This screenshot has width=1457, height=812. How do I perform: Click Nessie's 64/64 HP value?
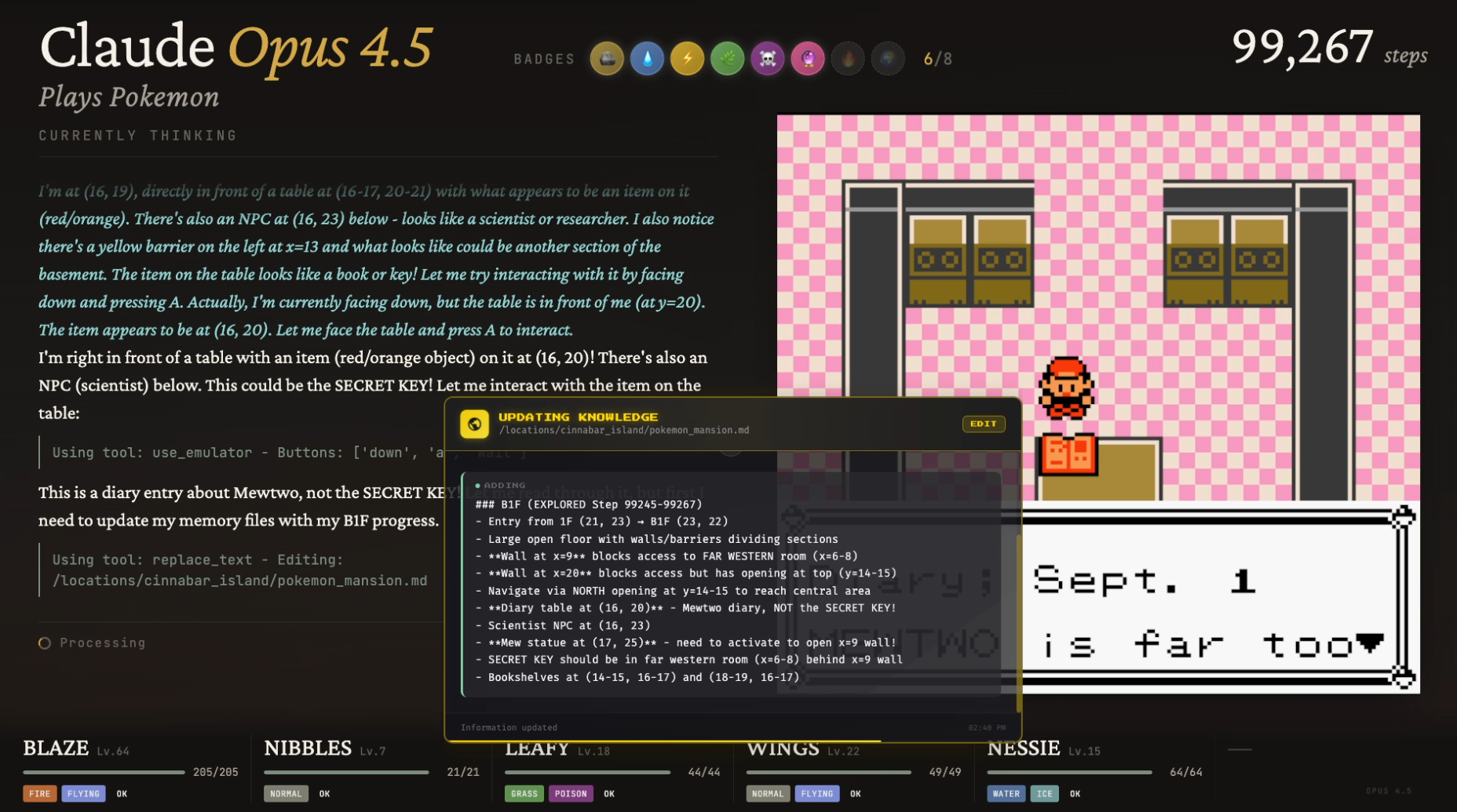click(x=1186, y=773)
